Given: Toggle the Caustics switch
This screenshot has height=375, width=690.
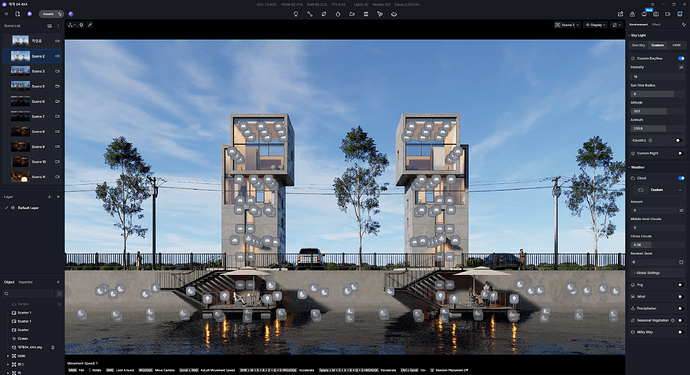Looking at the screenshot, I should coord(680,140).
